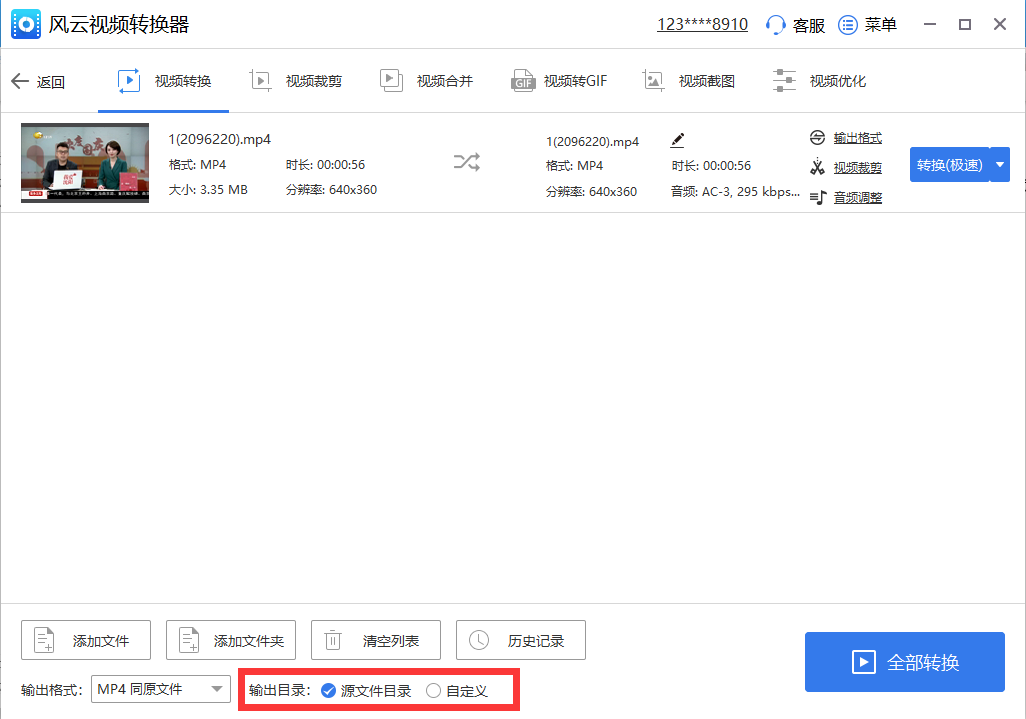The image size is (1026, 719).
Task: Click the 添加文件夹 button
Action: (x=231, y=640)
